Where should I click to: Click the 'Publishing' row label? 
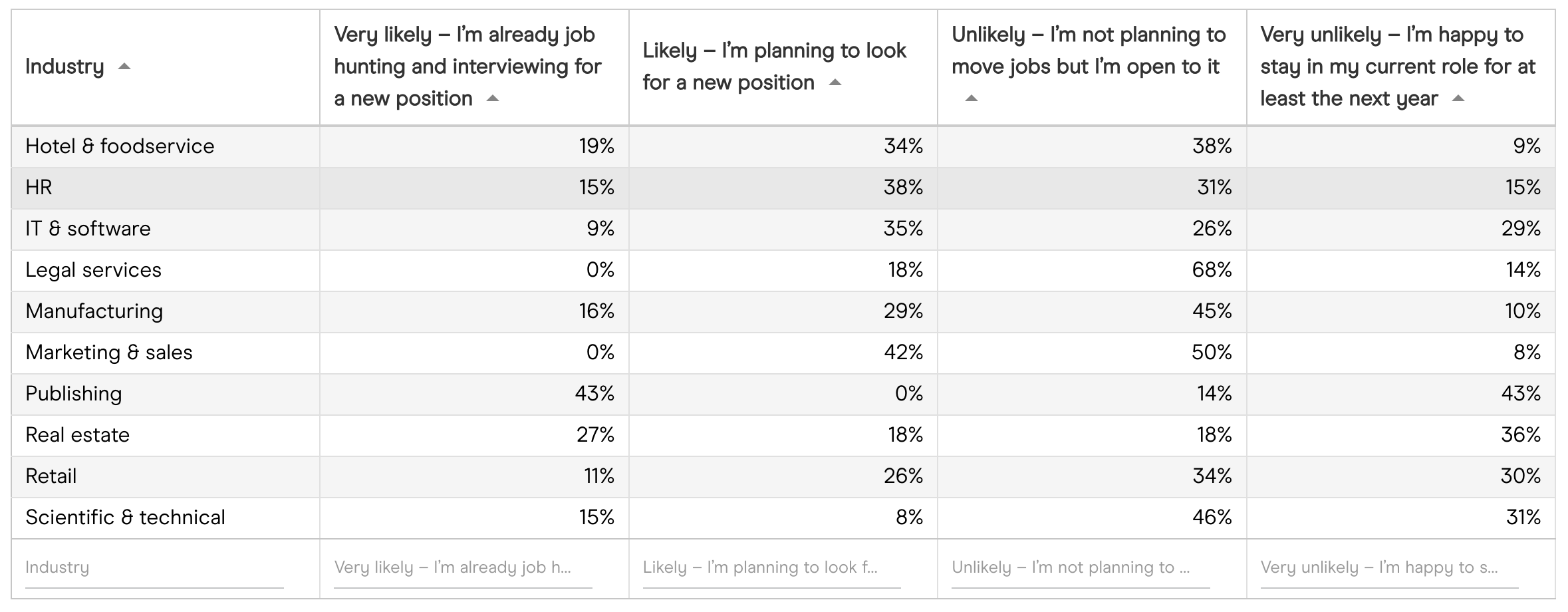point(74,394)
